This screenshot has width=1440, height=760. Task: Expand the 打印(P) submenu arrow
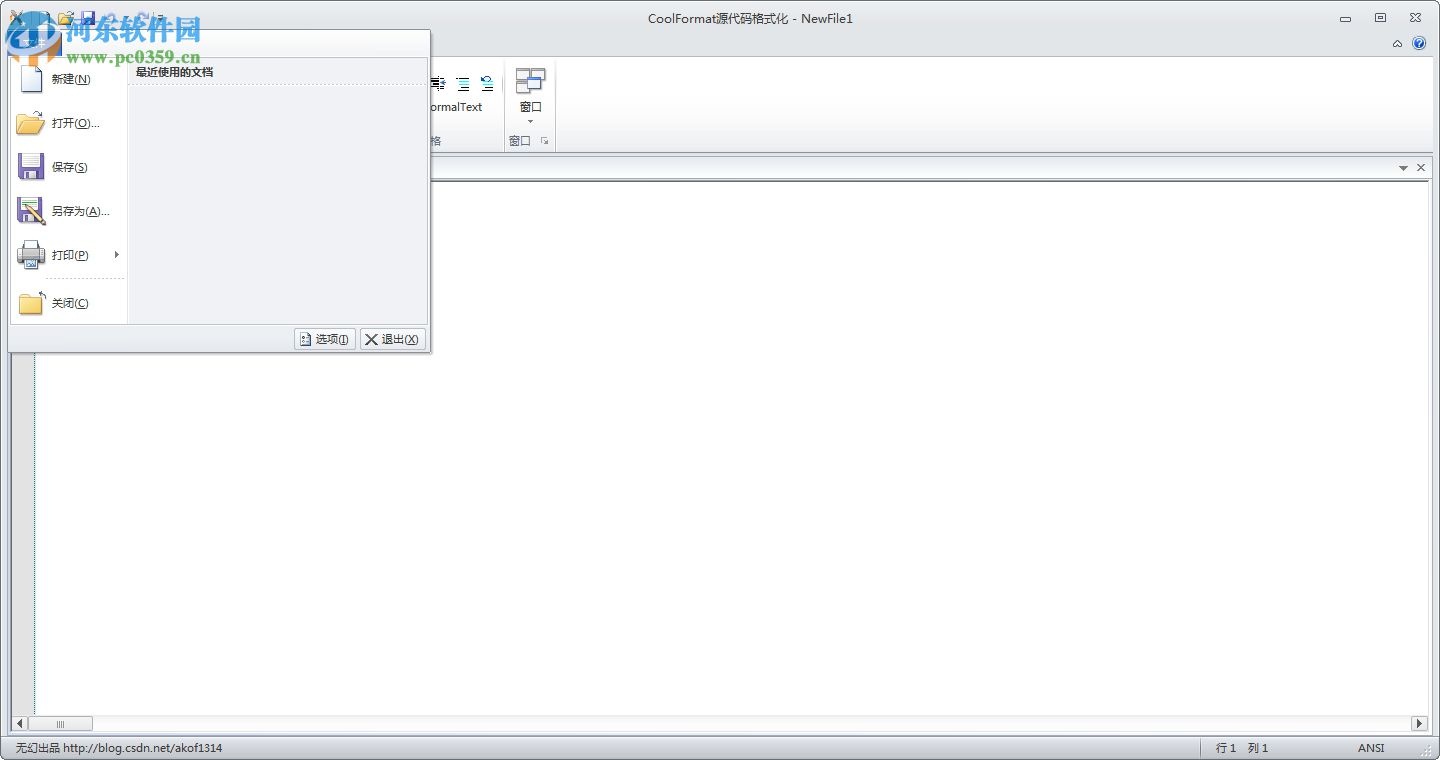[x=117, y=255]
